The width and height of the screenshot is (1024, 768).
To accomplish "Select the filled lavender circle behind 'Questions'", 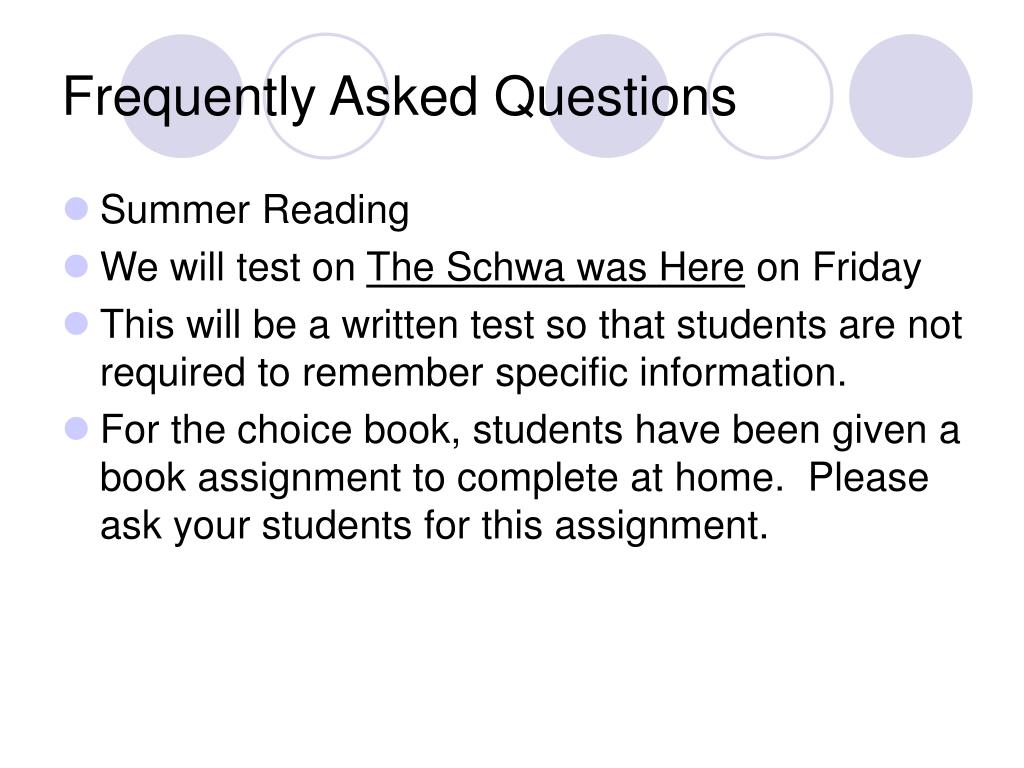I will 607,96.
